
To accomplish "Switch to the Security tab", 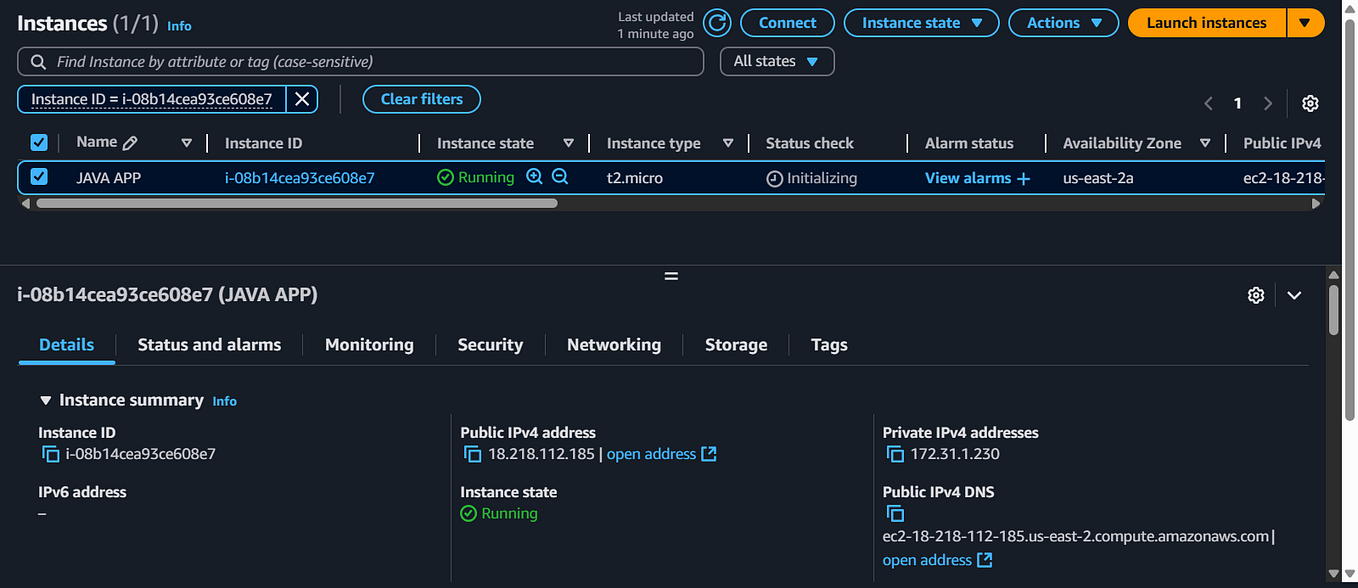I will click(490, 344).
